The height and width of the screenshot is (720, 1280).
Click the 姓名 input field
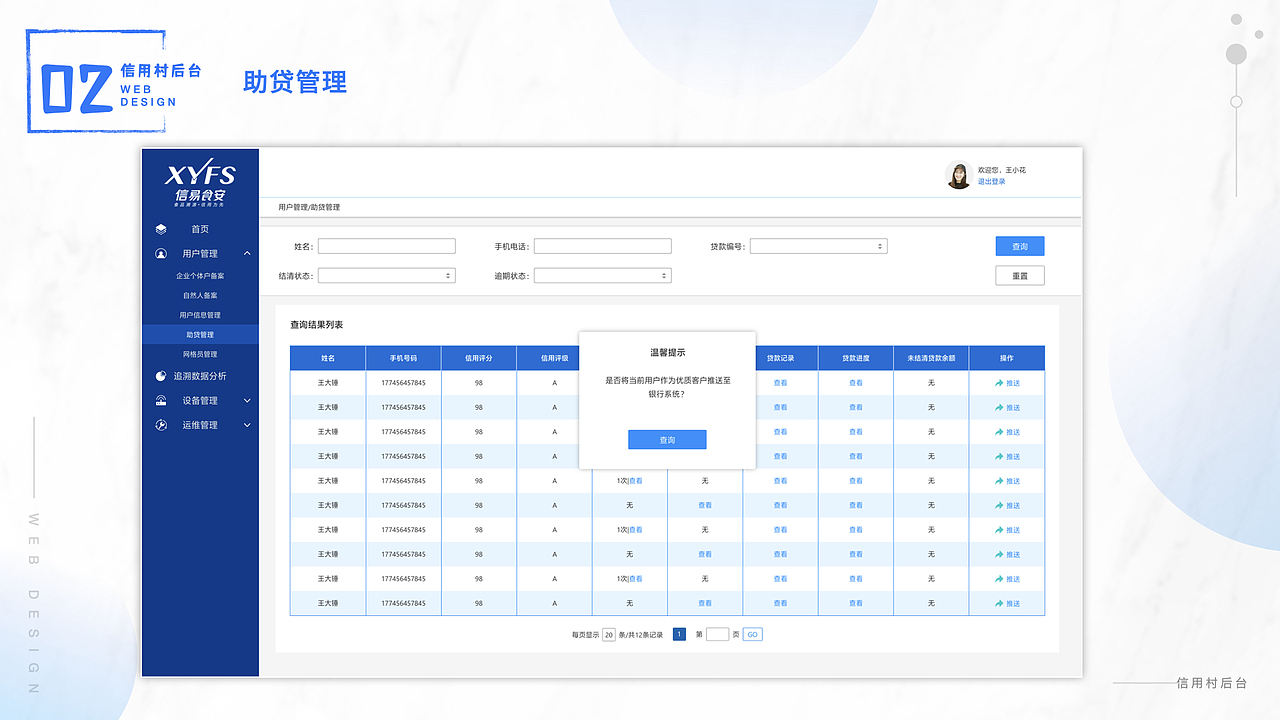point(386,246)
